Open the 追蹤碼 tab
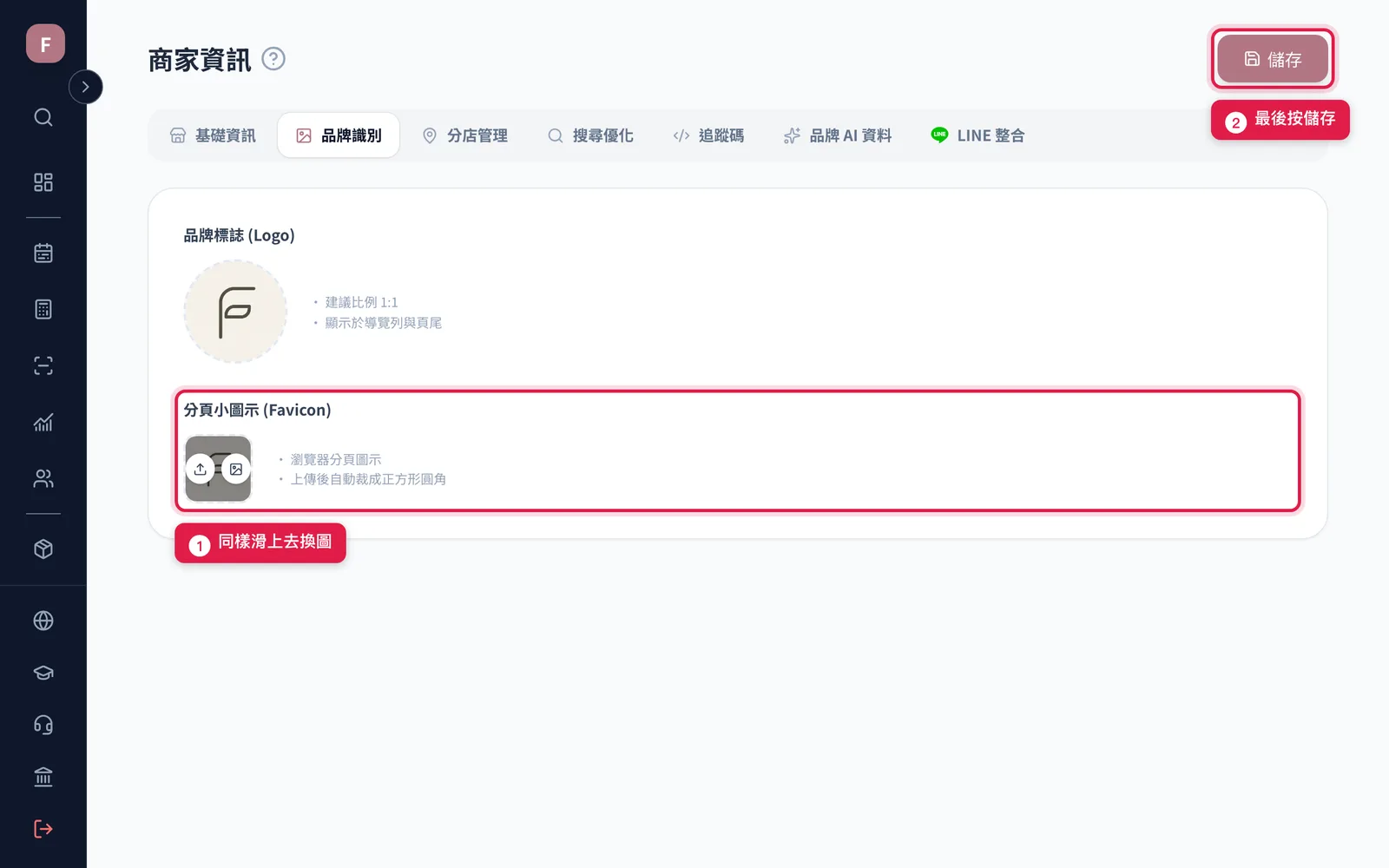This screenshot has width=1389, height=868. click(708, 135)
